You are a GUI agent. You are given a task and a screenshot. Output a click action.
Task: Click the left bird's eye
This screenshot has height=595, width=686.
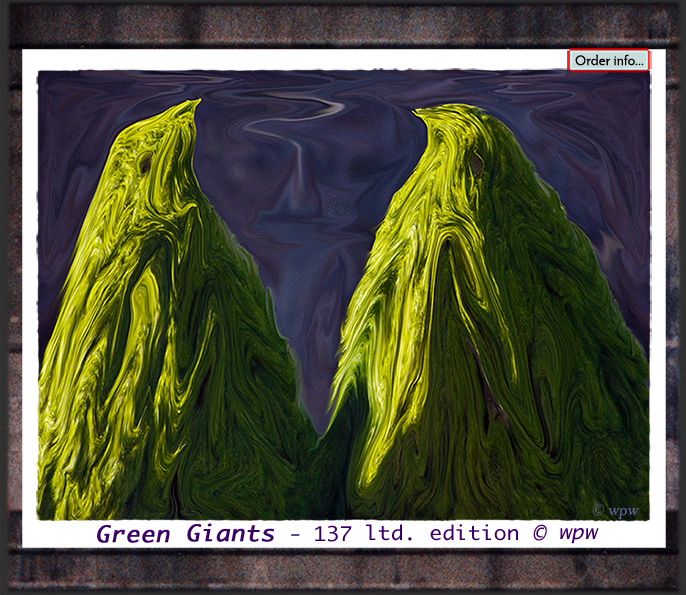coord(146,162)
